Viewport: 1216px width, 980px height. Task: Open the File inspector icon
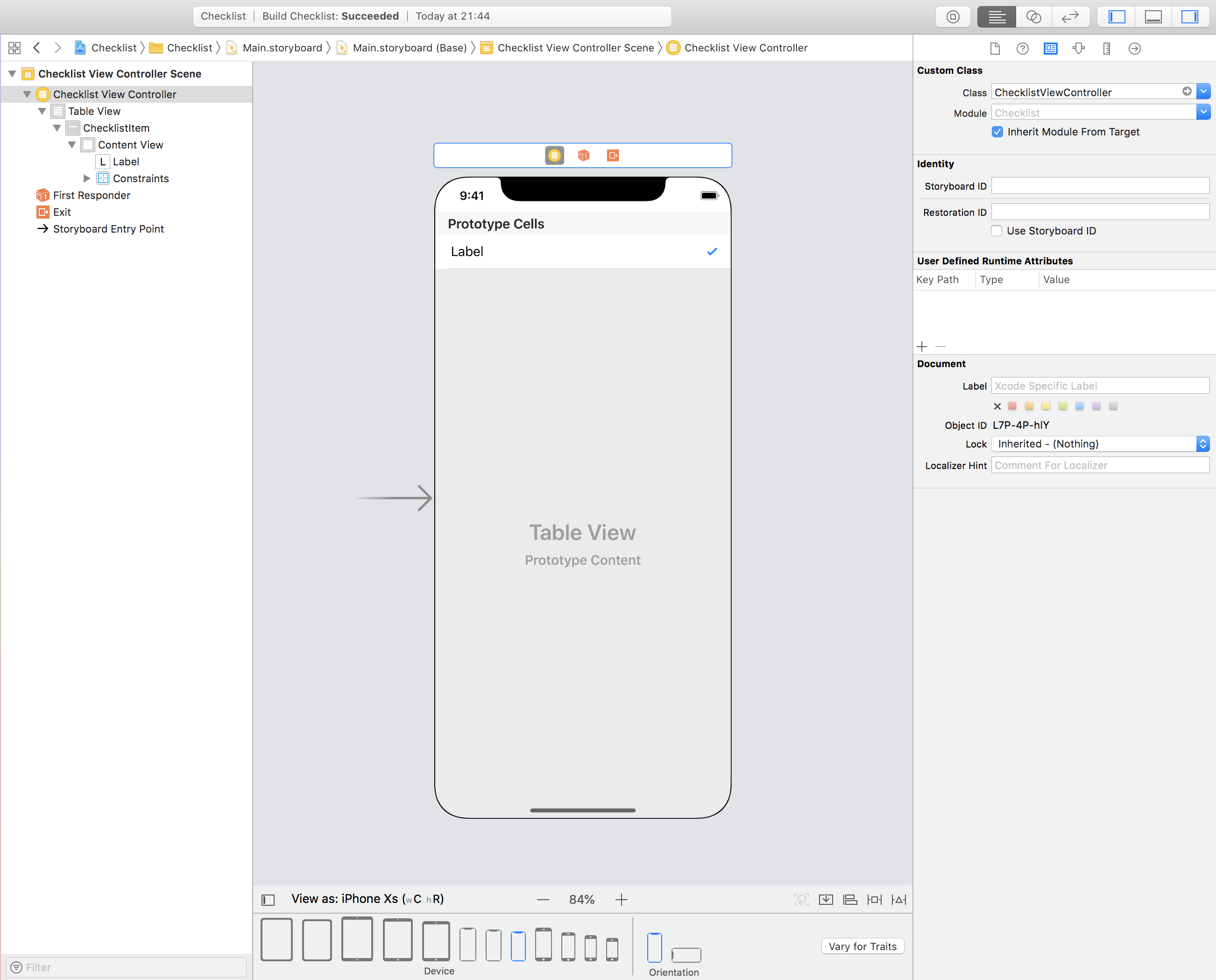coord(995,49)
